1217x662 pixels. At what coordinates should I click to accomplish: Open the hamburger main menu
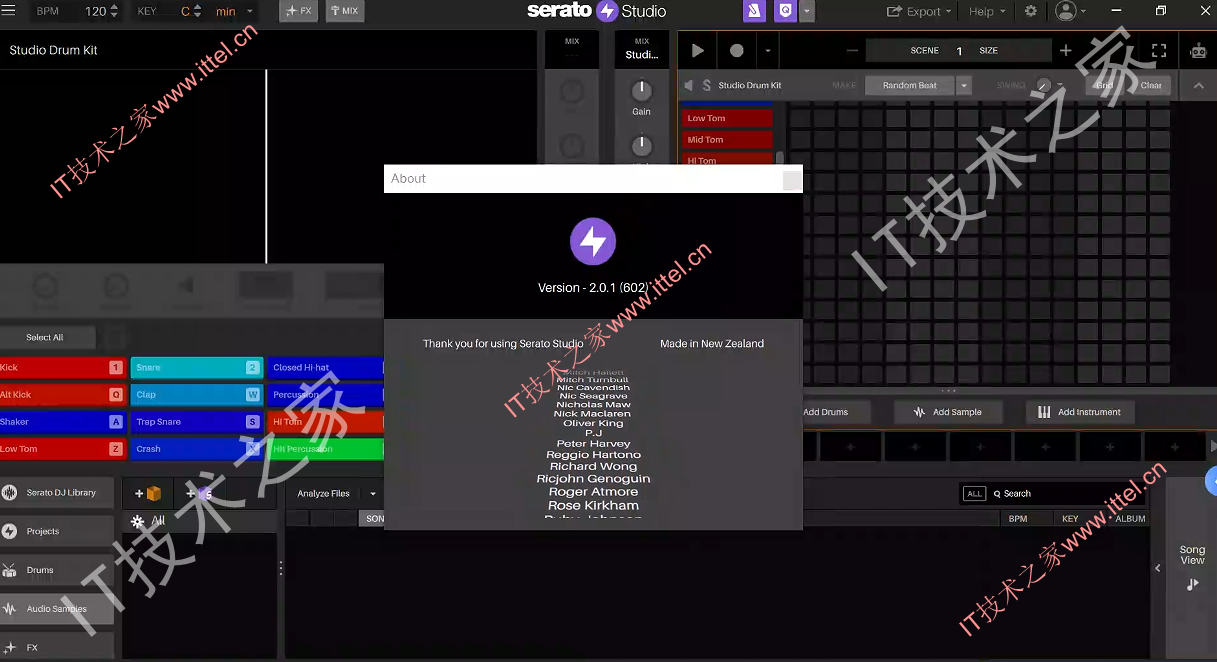click(10, 11)
